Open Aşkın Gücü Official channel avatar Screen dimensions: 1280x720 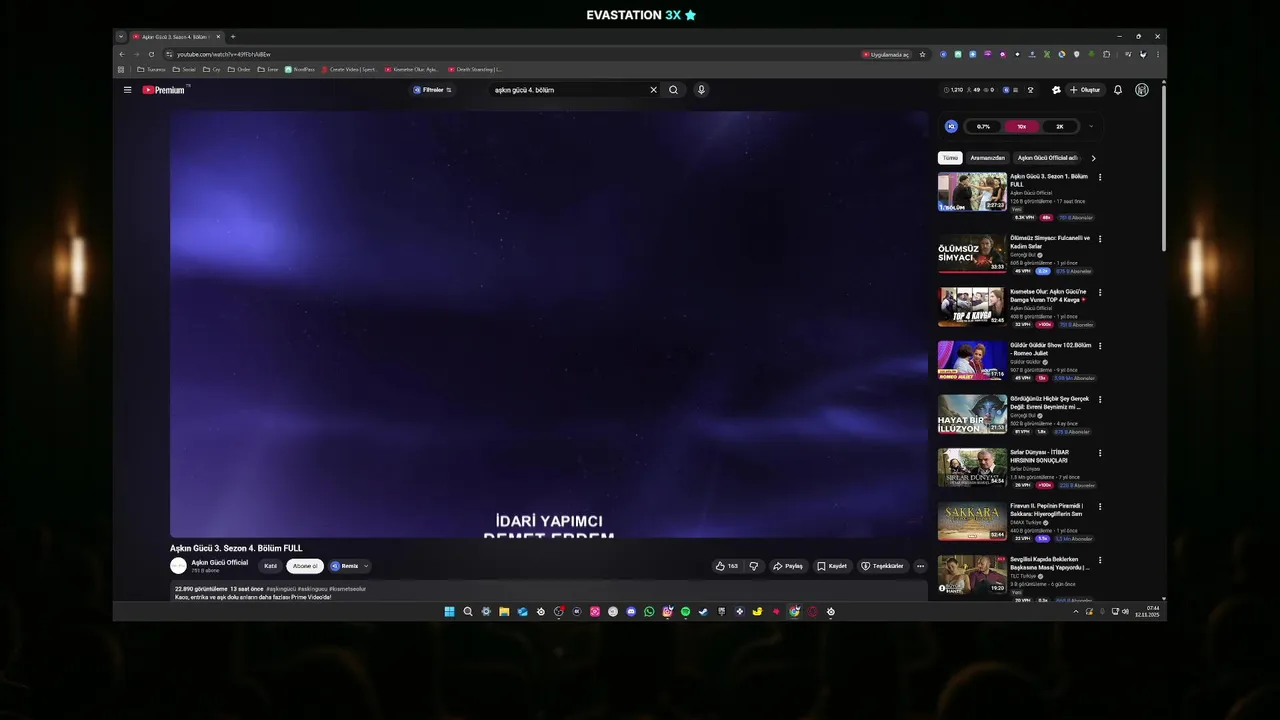coord(178,566)
